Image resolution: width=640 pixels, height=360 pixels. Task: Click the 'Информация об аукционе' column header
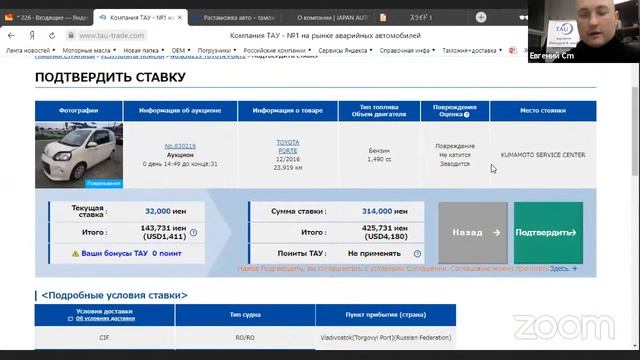point(180,111)
